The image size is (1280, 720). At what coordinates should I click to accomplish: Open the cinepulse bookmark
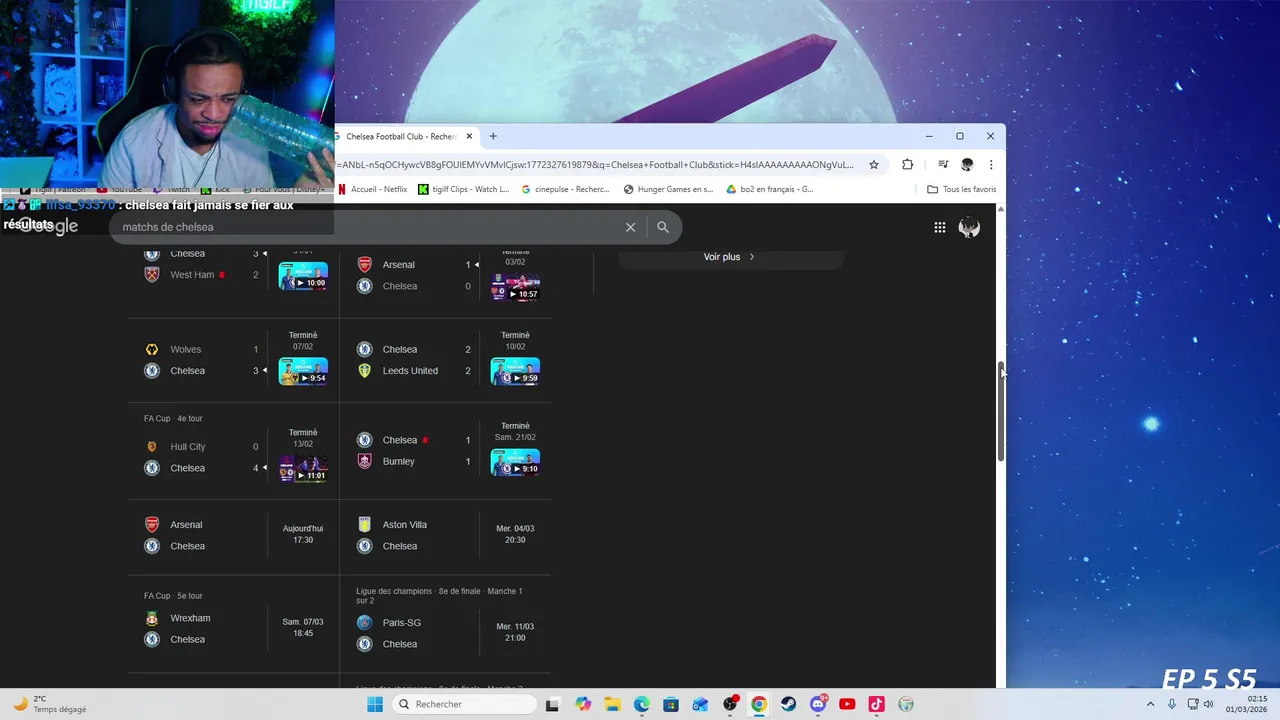click(566, 189)
